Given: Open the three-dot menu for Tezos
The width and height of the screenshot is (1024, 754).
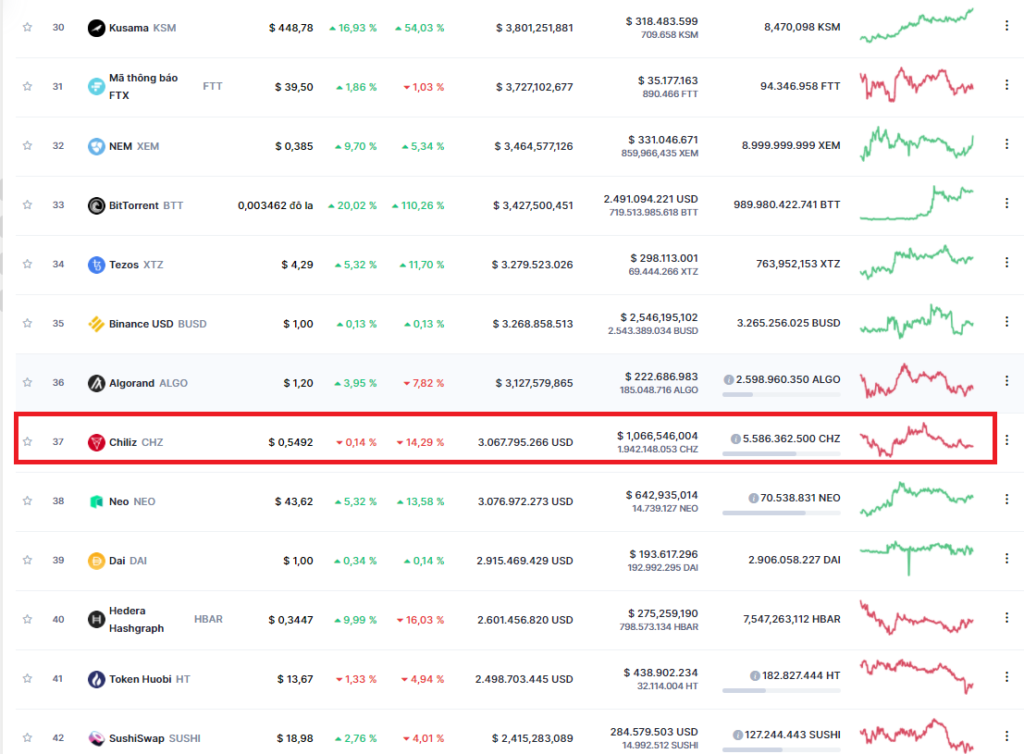Looking at the screenshot, I should (x=1006, y=262).
